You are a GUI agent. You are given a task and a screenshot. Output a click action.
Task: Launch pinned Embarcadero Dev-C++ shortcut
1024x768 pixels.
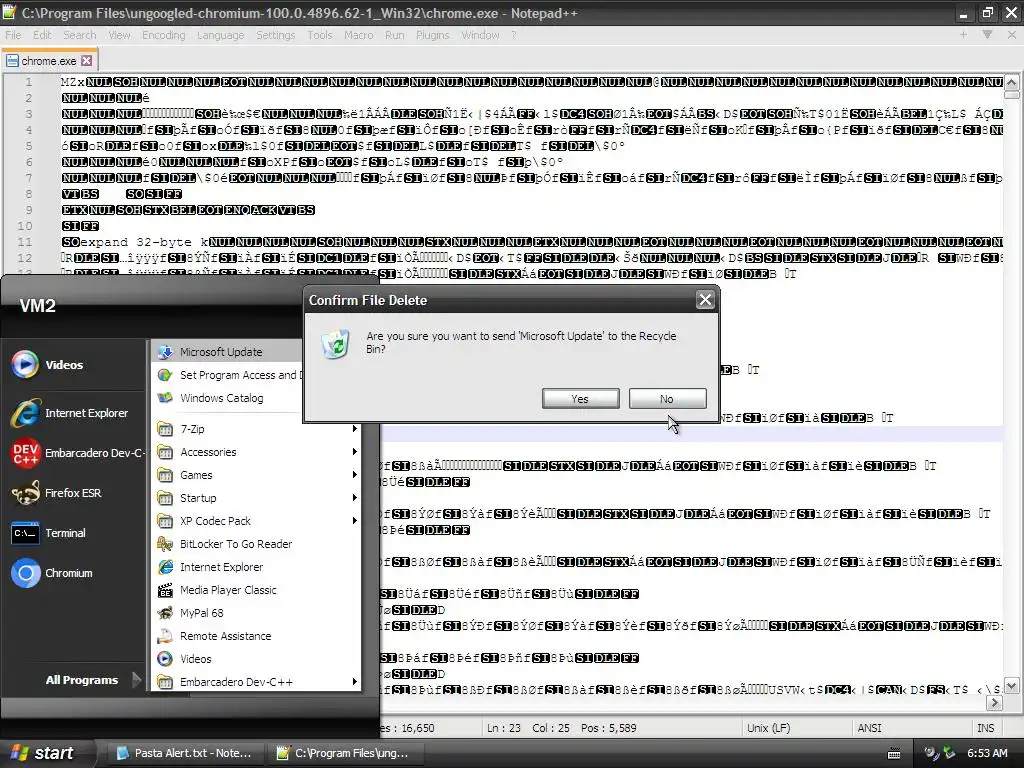click(x=75, y=453)
